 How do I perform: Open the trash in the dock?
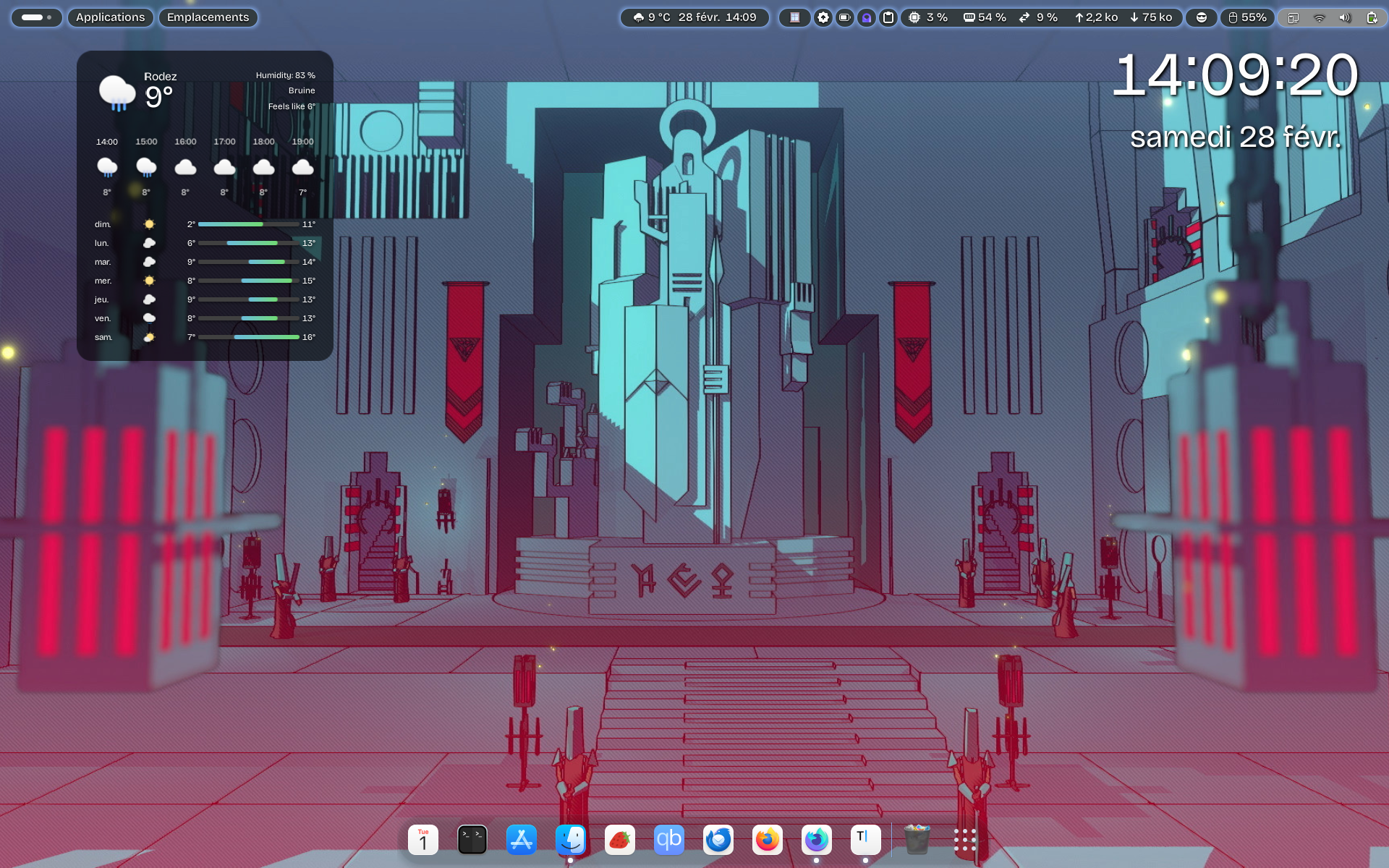pyautogui.click(x=917, y=840)
